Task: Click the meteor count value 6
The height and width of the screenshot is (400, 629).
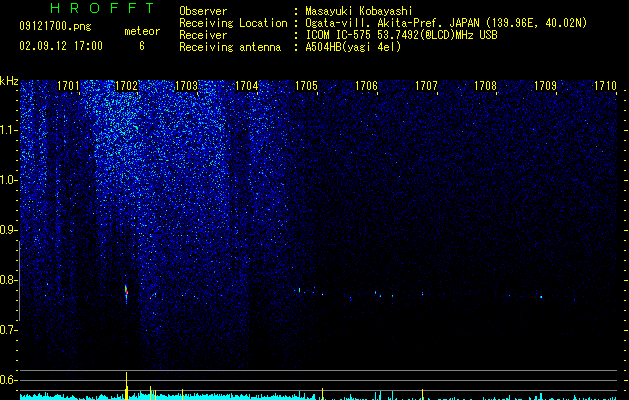Action: point(142,46)
